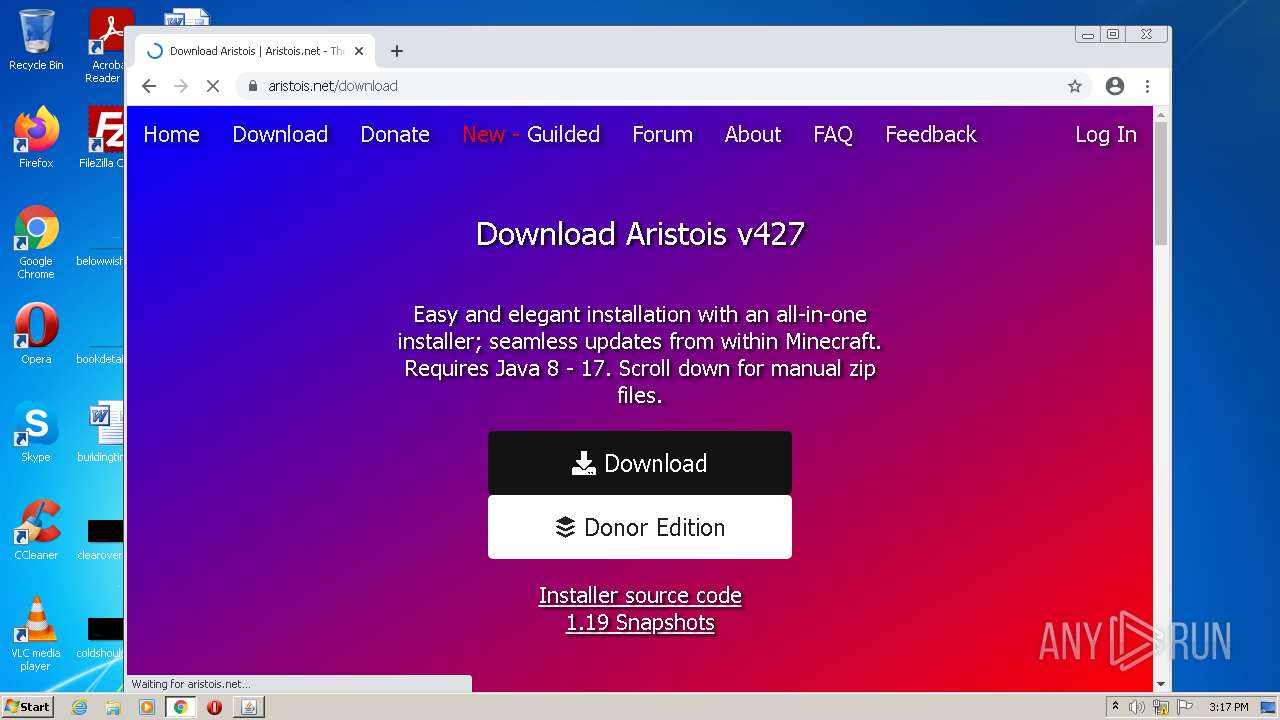Open the Chrome profile account icon
This screenshot has width=1280, height=720.
point(1115,86)
